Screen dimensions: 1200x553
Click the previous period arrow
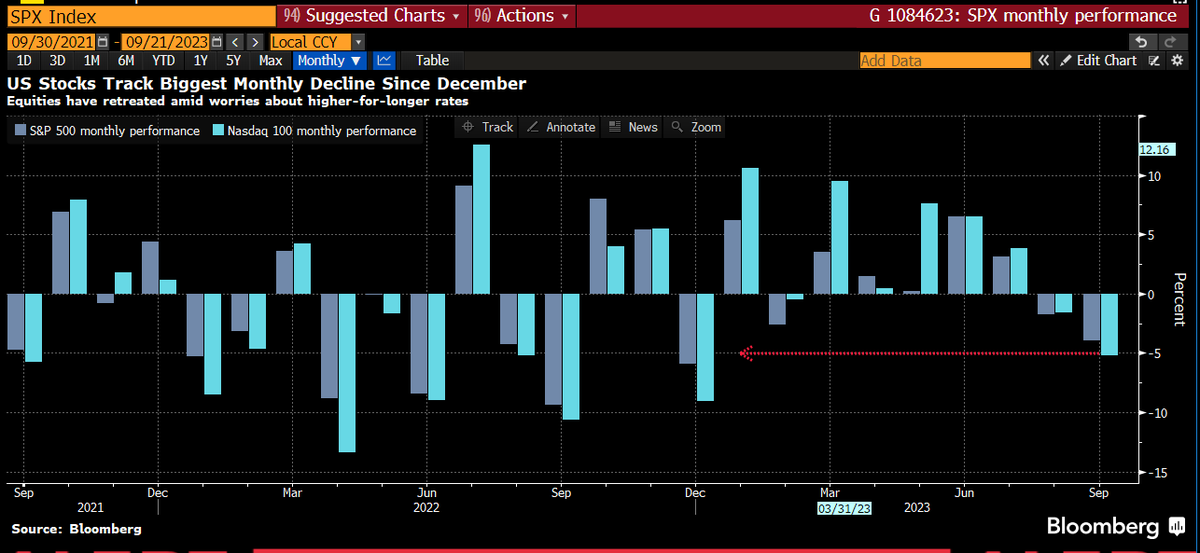tap(233, 42)
